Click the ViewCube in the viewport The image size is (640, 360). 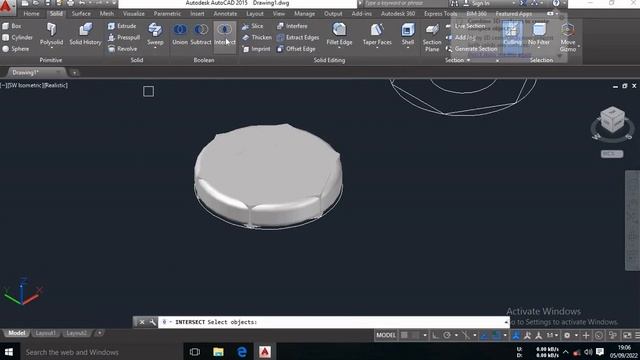point(612,120)
